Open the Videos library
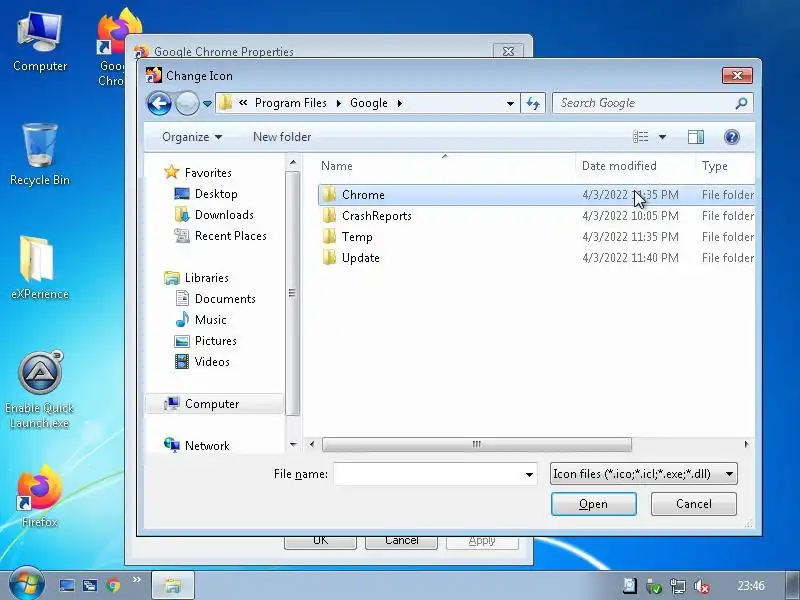 coord(212,362)
